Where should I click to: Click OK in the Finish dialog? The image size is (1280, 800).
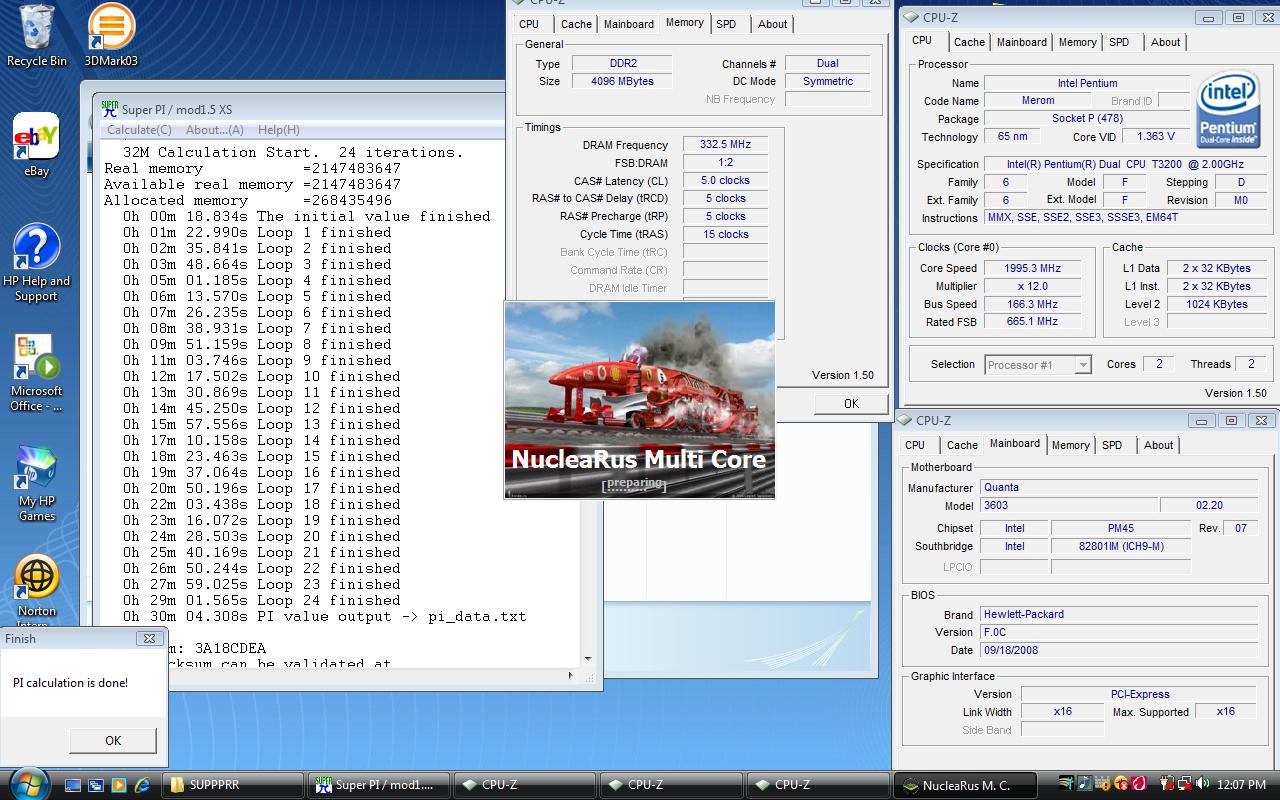pos(113,740)
